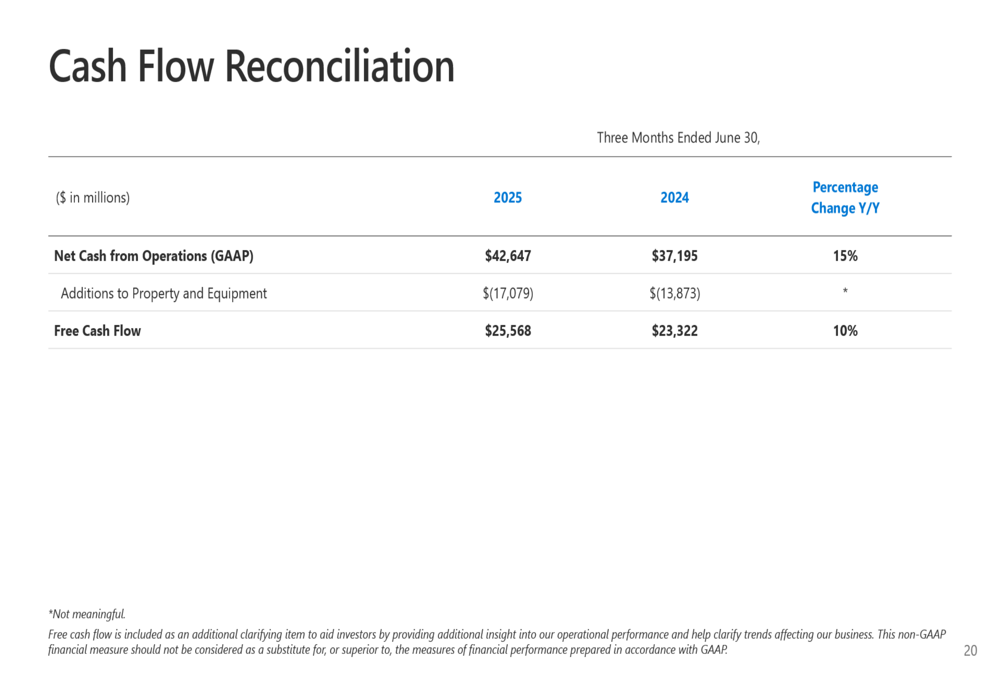This screenshot has width=1000, height=685.
Task: Click the Three Months Ended June 30 heading
Action: (678, 138)
